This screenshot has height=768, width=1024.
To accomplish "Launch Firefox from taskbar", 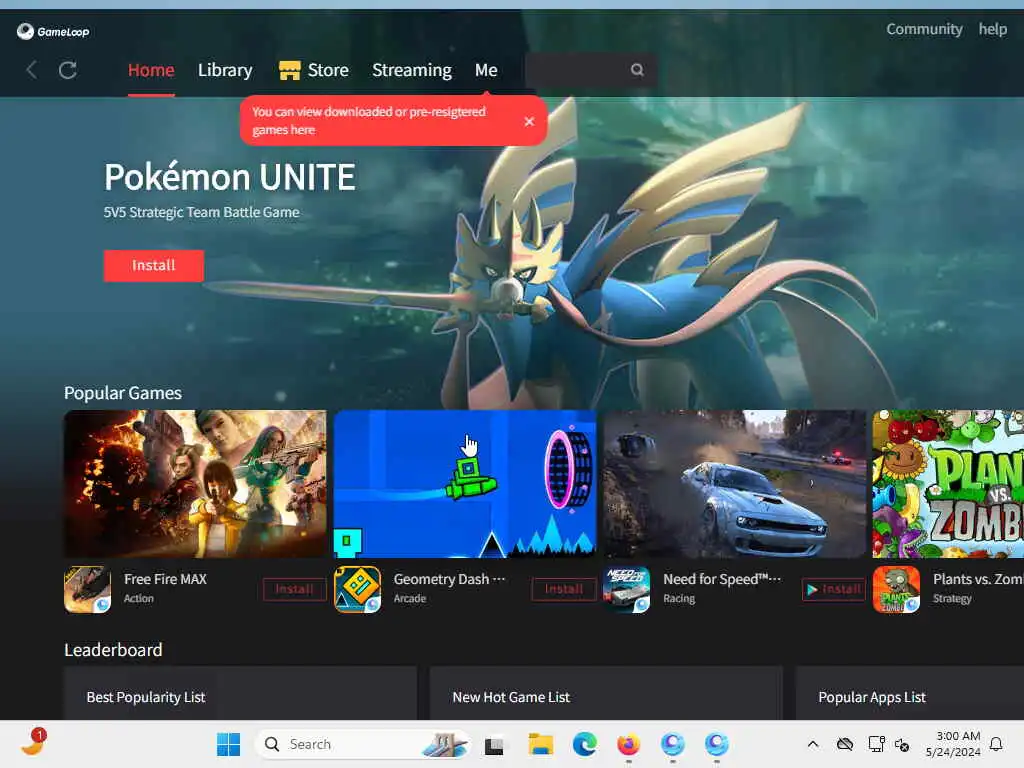I will 628,744.
